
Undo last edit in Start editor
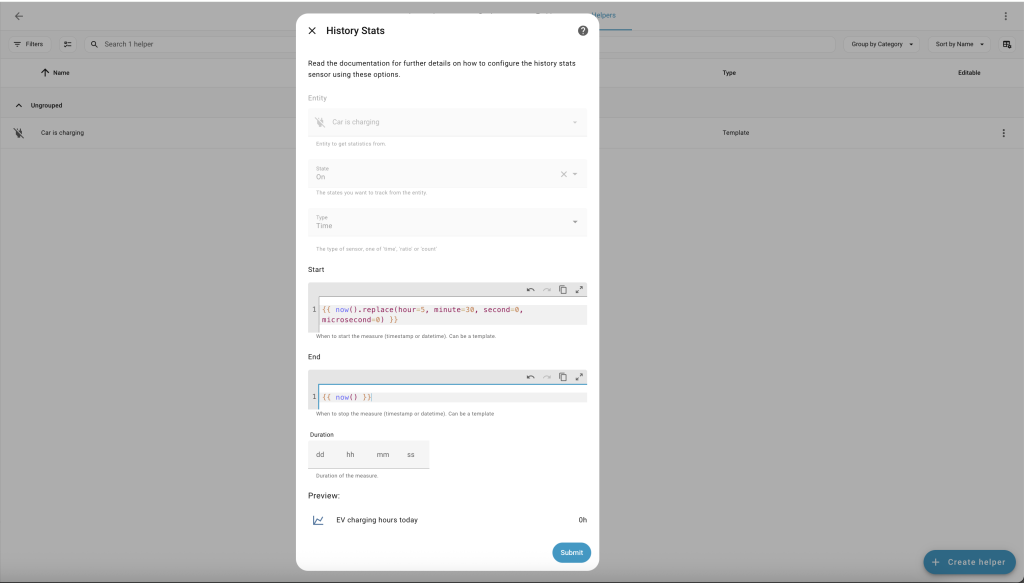[531, 290]
